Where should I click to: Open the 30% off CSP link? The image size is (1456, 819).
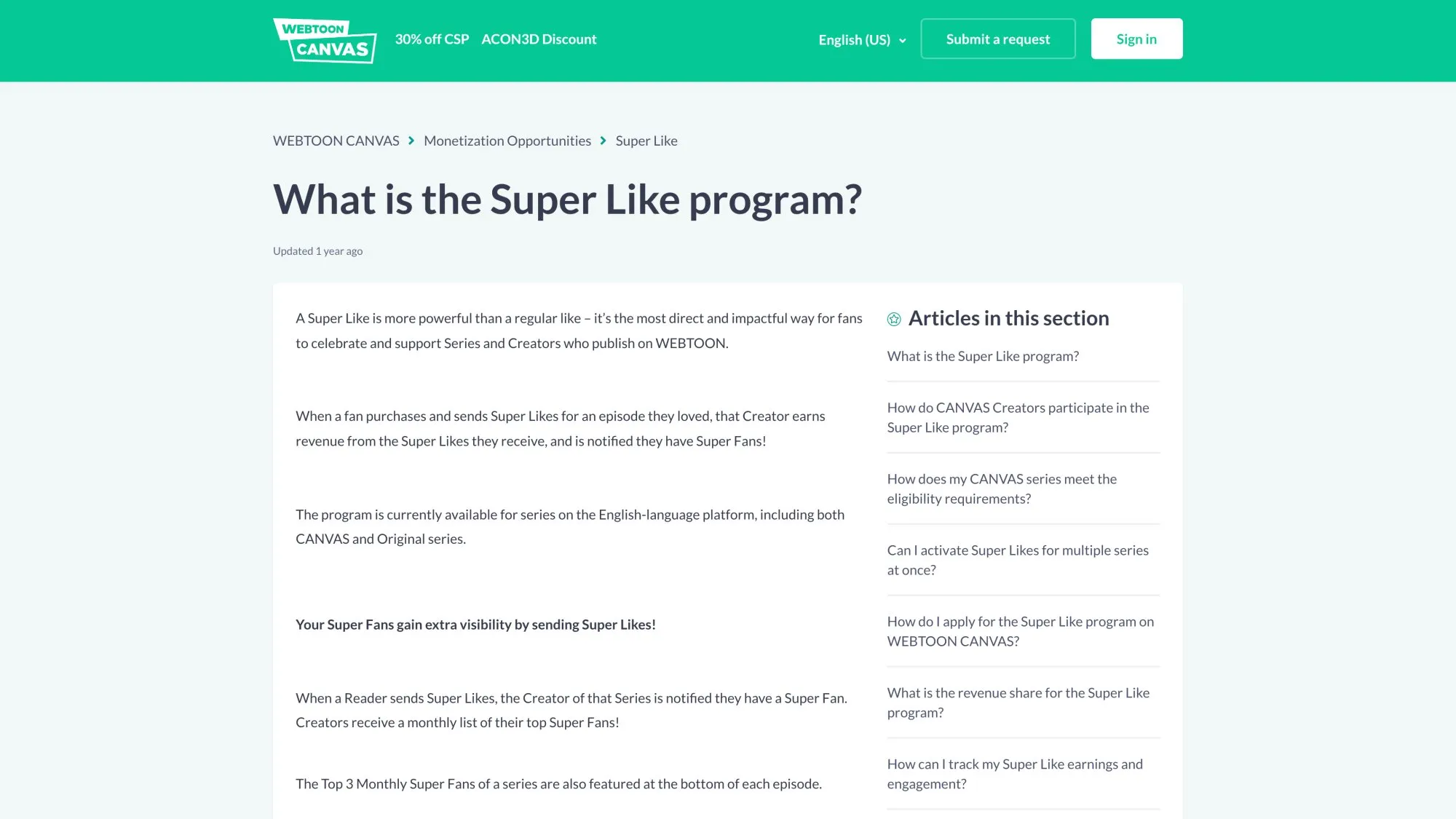click(x=432, y=39)
